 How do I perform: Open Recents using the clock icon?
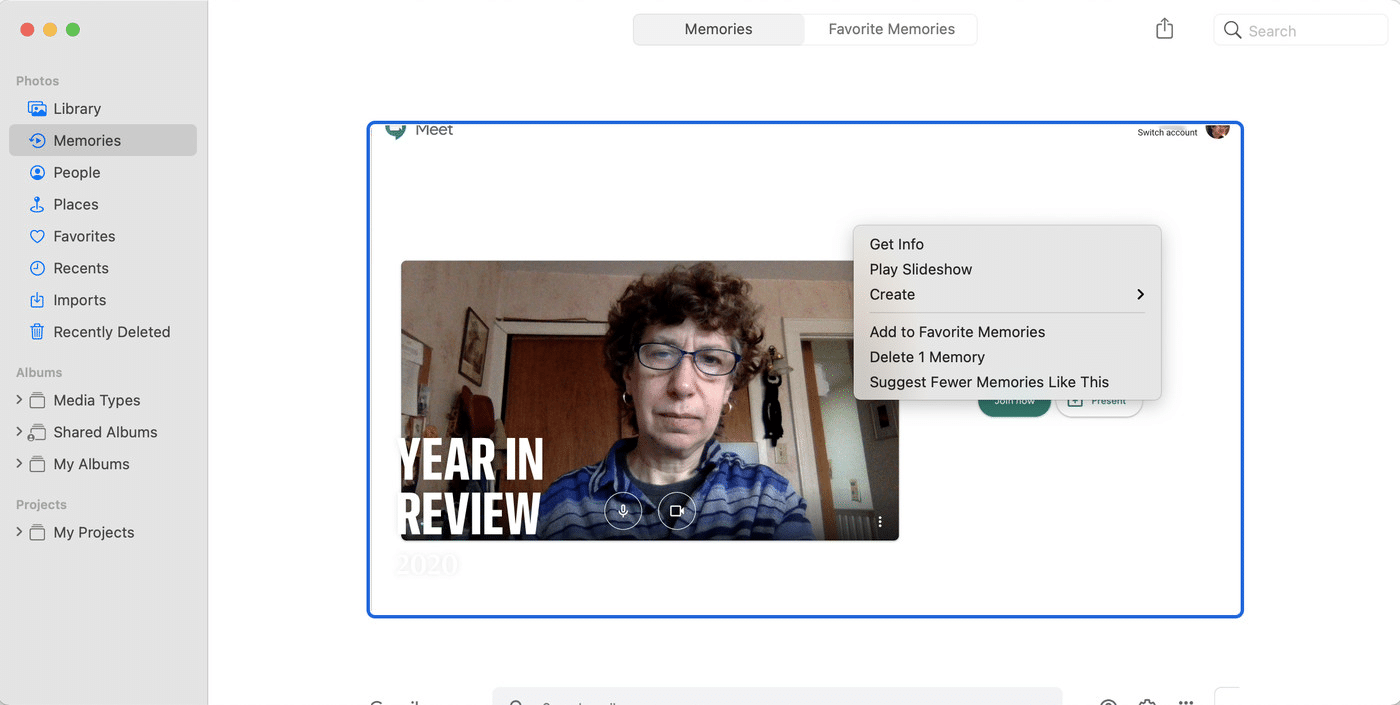coord(37,269)
